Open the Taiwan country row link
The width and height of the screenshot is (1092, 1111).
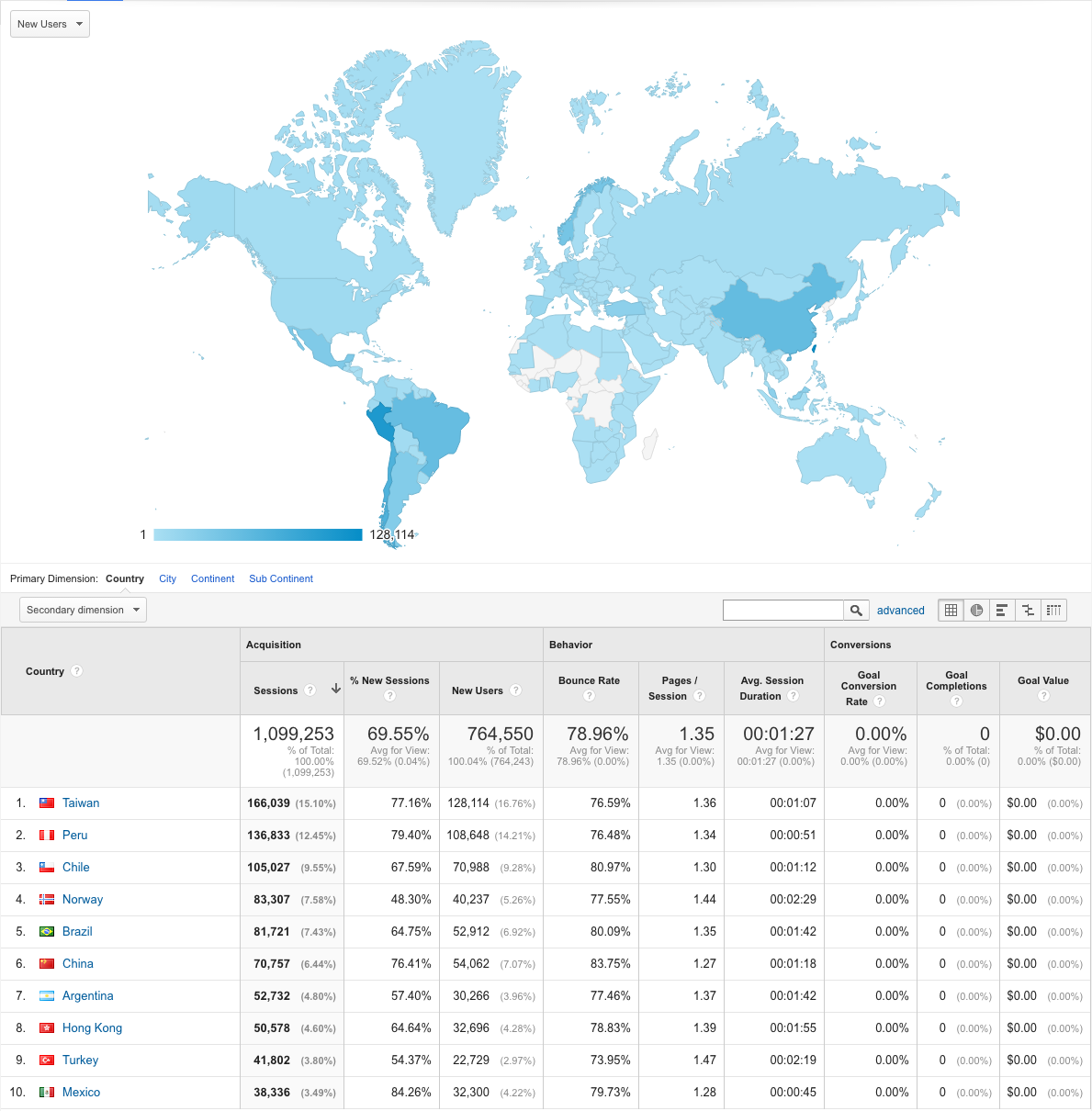click(x=81, y=802)
